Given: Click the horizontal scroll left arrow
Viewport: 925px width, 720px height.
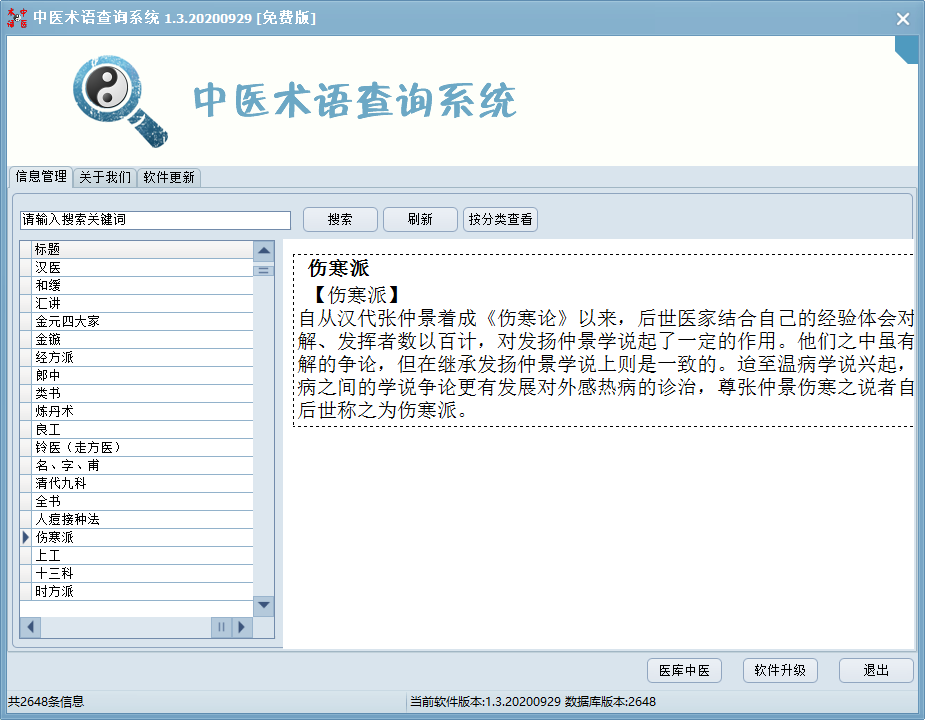Looking at the screenshot, I should tap(30, 627).
